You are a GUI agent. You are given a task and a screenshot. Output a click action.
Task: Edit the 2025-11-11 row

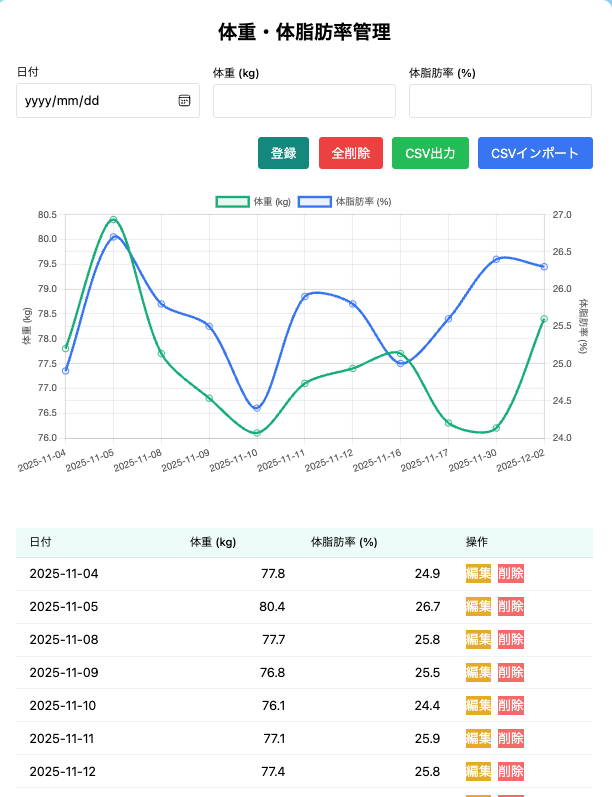pyautogui.click(x=478, y=739)
